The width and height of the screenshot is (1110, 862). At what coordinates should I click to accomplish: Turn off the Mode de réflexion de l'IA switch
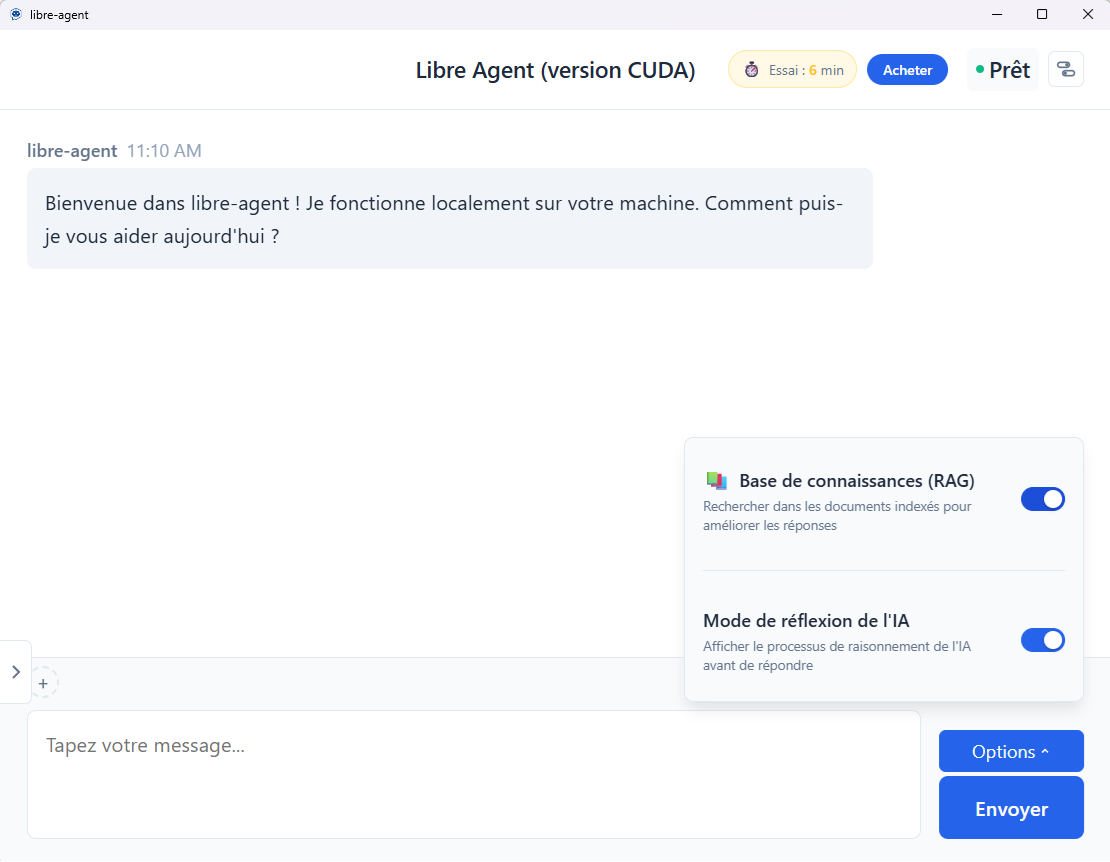pyautogui.click(x=1042, y=640)
